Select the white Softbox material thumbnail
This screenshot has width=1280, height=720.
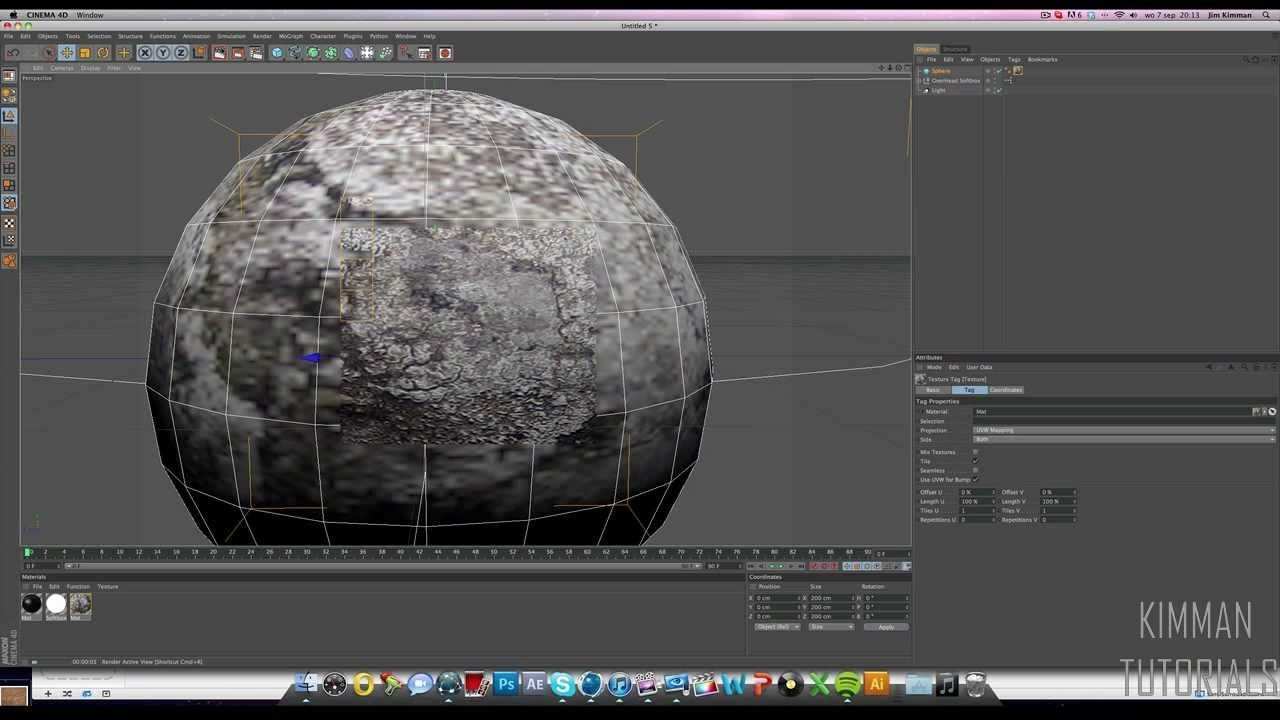(x=56, y=603)
